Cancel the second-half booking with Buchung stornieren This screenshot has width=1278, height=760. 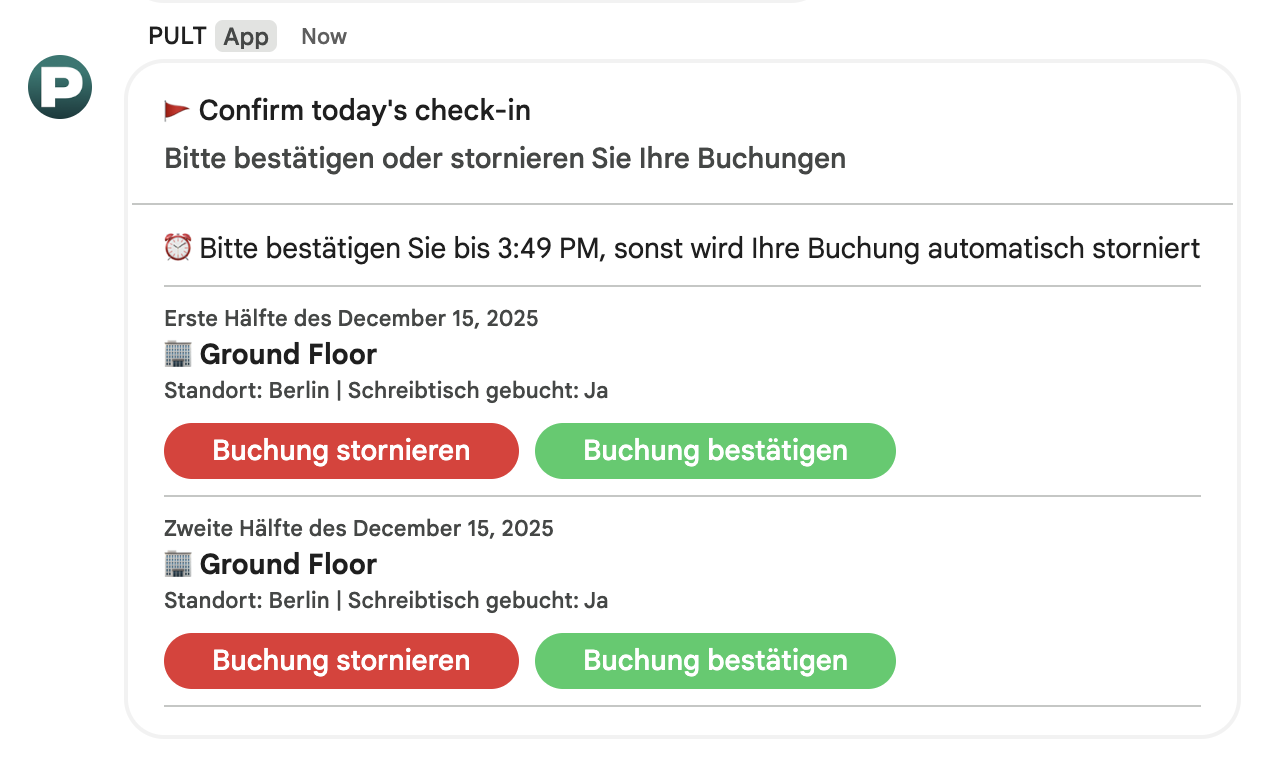pos(341,661)
